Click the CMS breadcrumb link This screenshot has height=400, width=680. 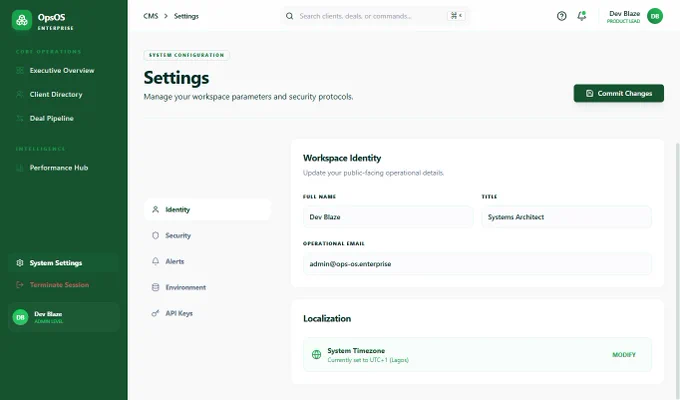150,16
